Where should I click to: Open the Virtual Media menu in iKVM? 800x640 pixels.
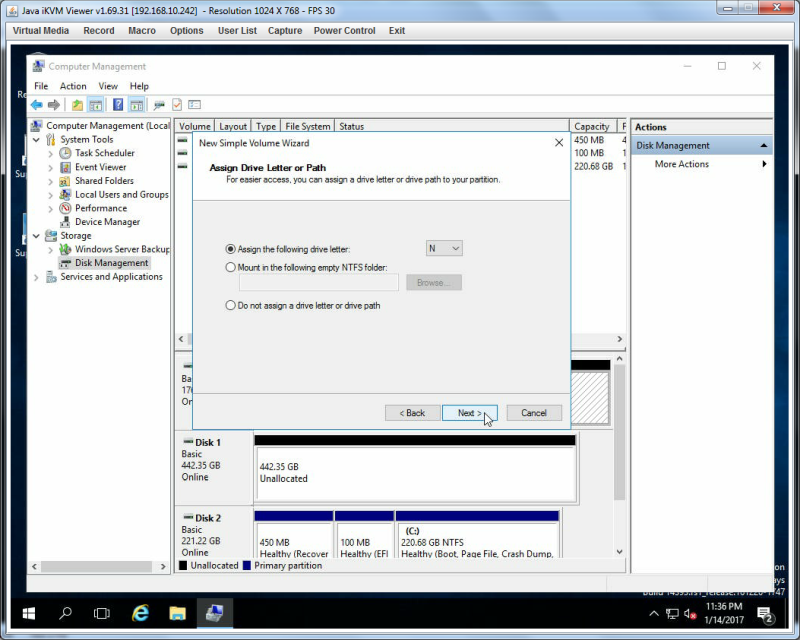pyautogui.click(x=41, y=31)
